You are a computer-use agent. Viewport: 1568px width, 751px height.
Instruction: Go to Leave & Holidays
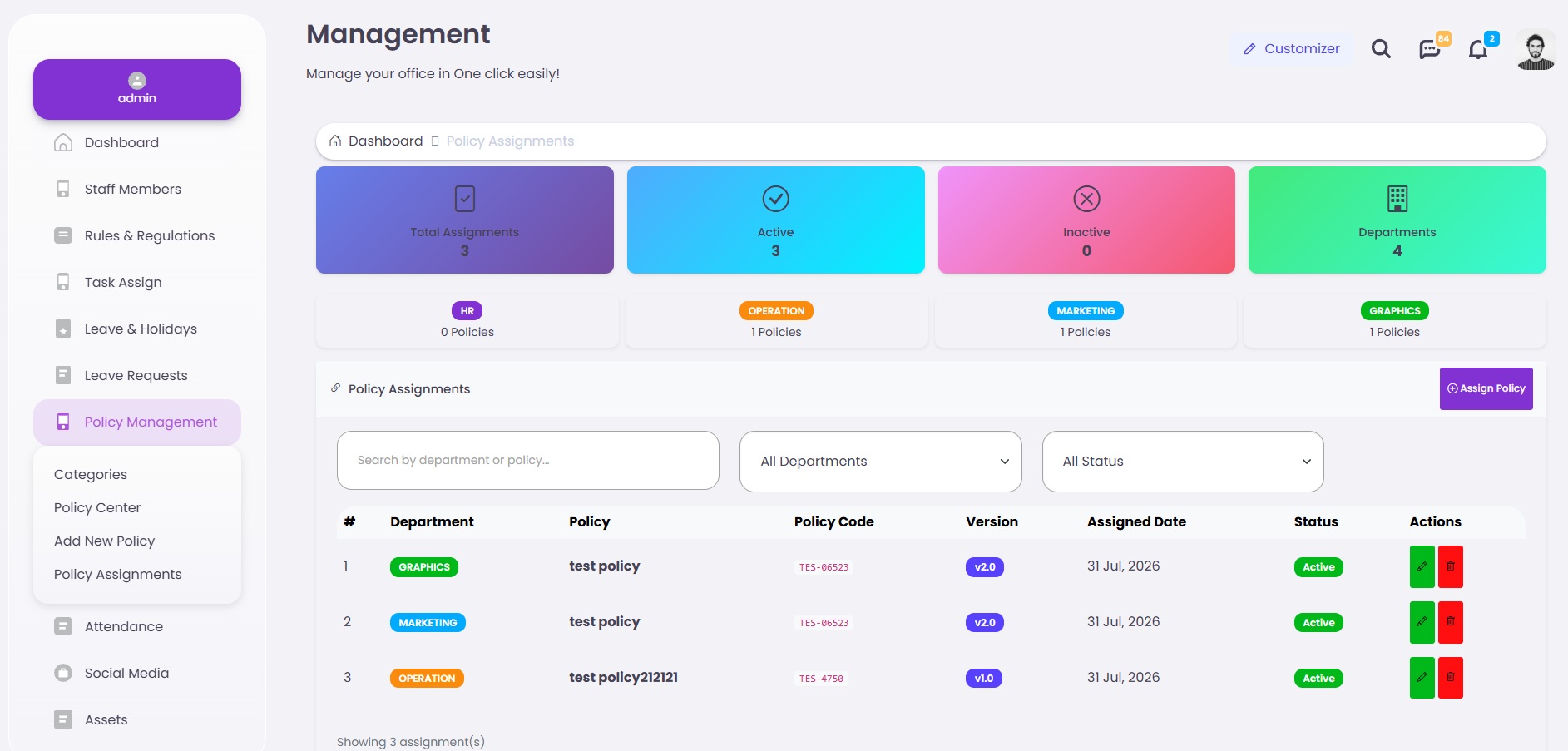[x=137, y=329]
